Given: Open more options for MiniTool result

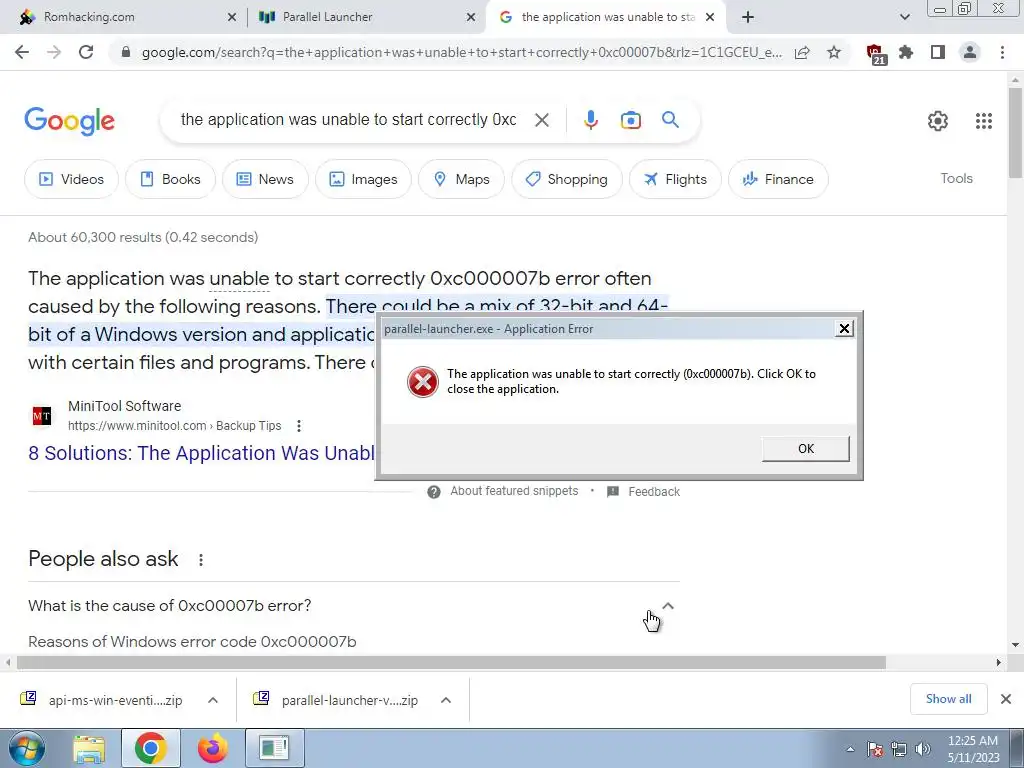Looking at the screenshot, I should pos(298,426).
